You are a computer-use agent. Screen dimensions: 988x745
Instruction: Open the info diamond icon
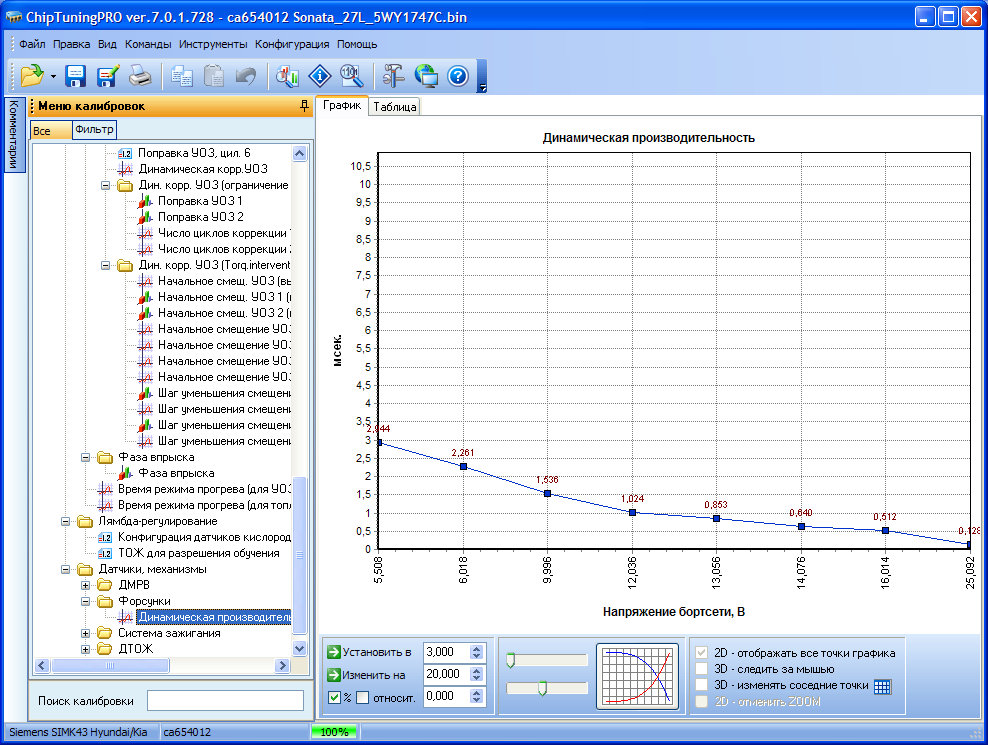(x=319, y=75)
